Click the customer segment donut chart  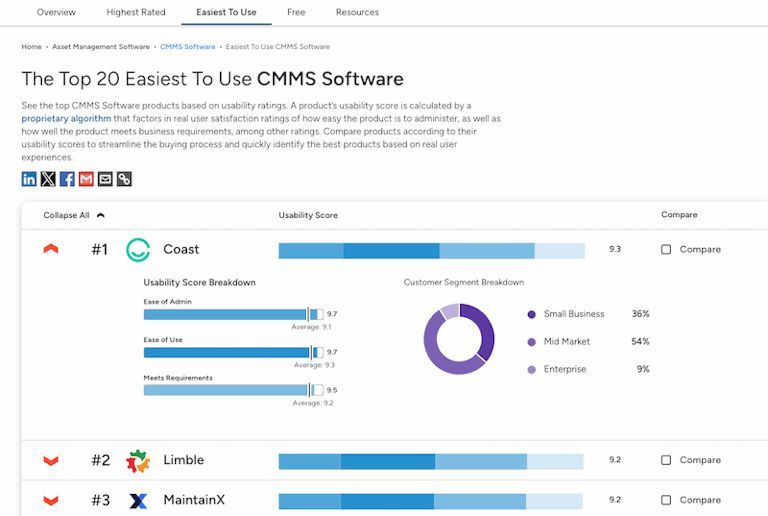click(459, 339)
